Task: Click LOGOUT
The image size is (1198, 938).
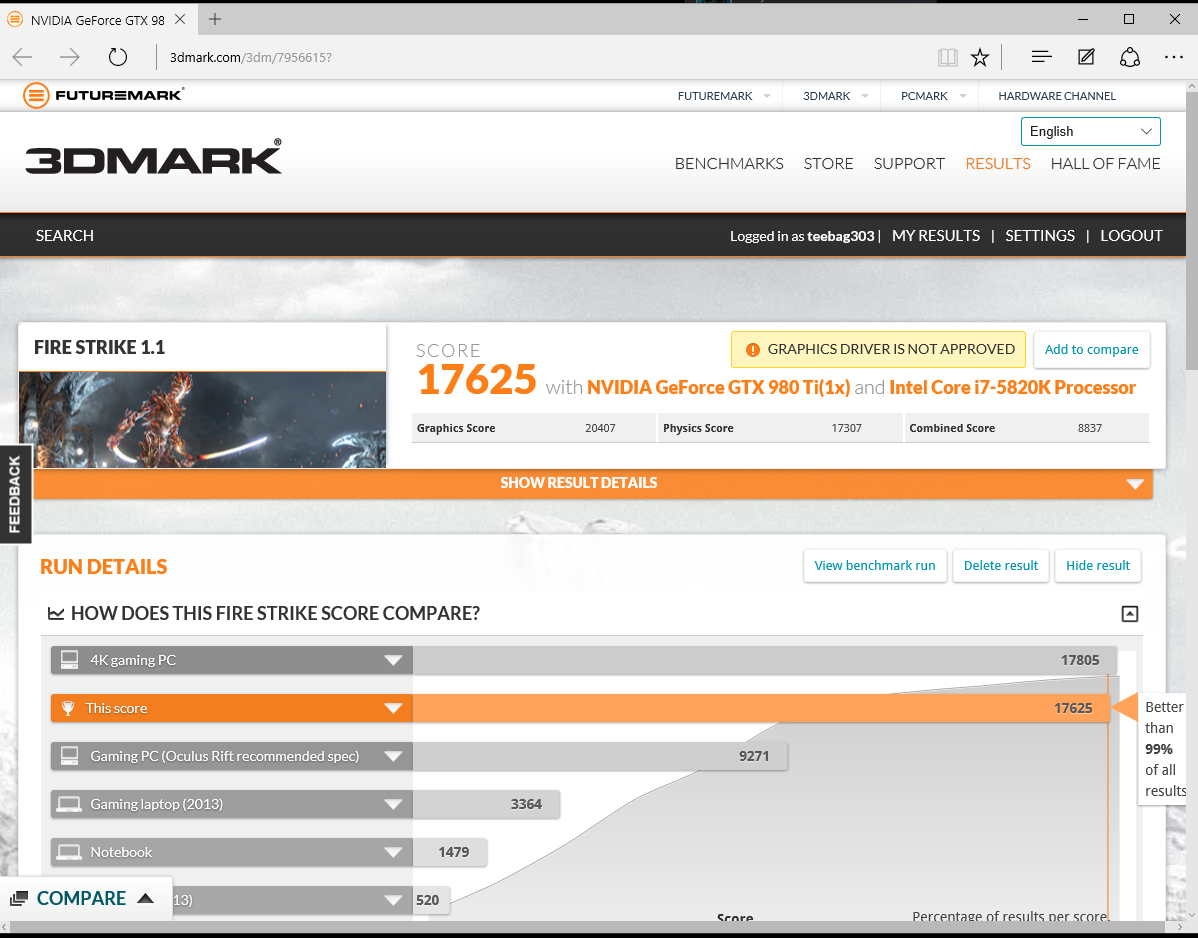Action: [x=1132, y=235]
